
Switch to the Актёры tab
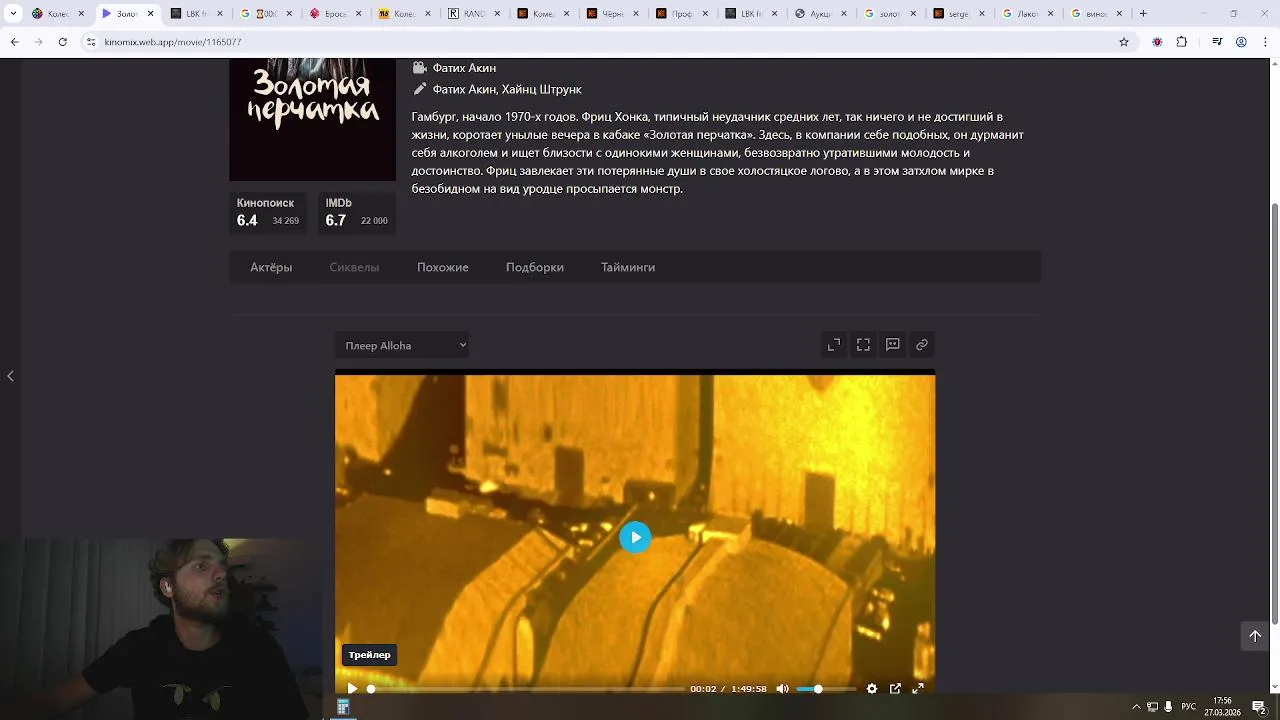point(271,267)
